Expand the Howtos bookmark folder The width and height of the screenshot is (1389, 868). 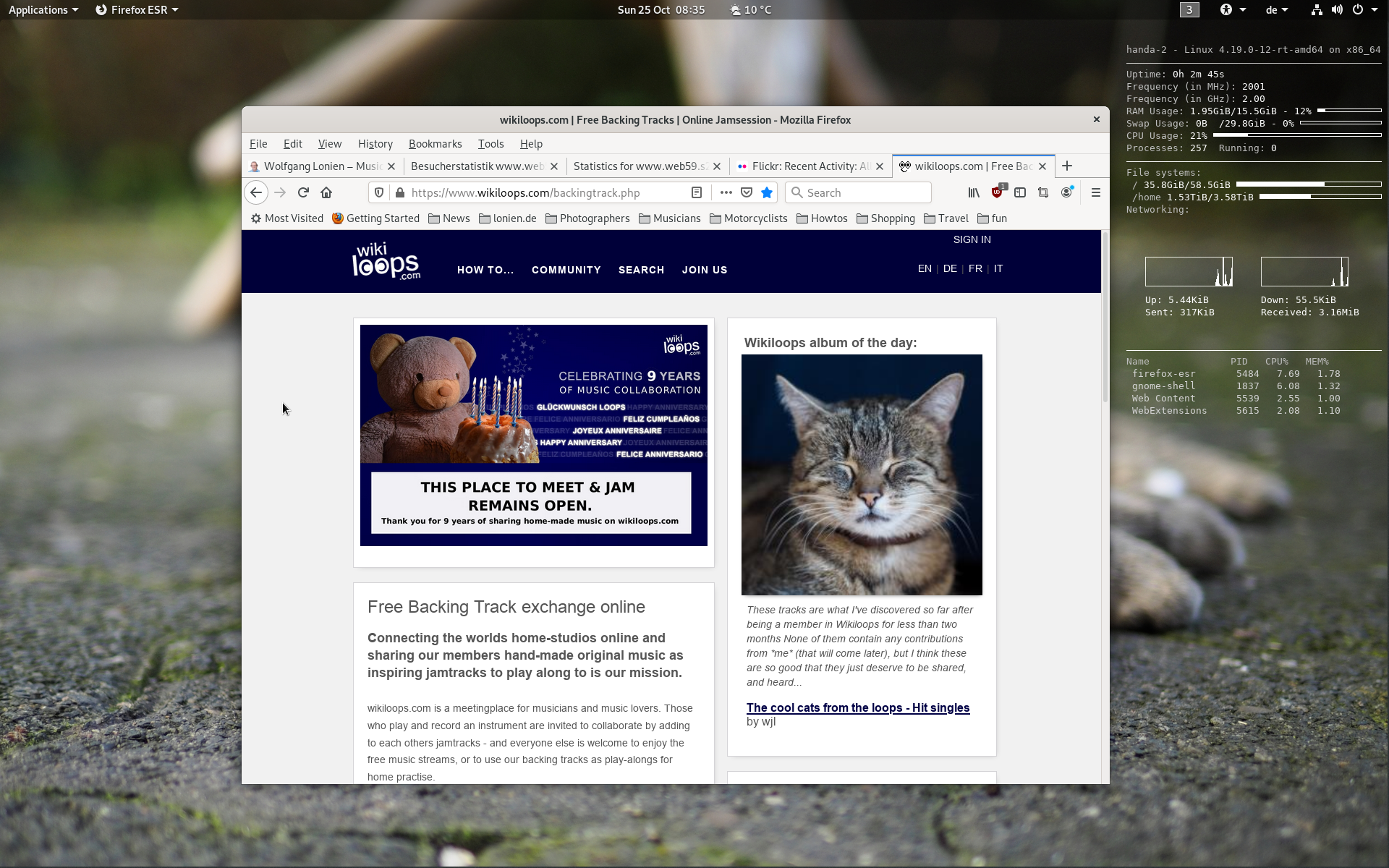[x=822, y=218]
